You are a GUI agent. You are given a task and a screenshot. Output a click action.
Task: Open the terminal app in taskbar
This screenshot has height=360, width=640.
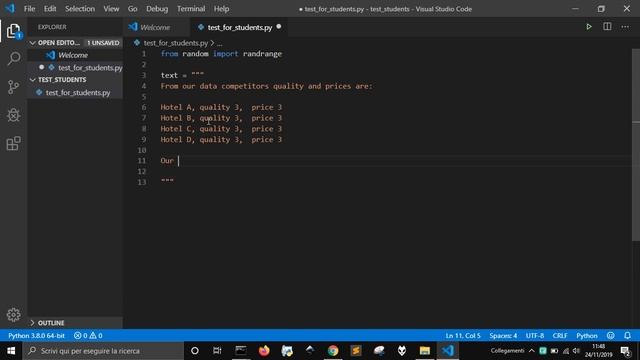point(241,351)
